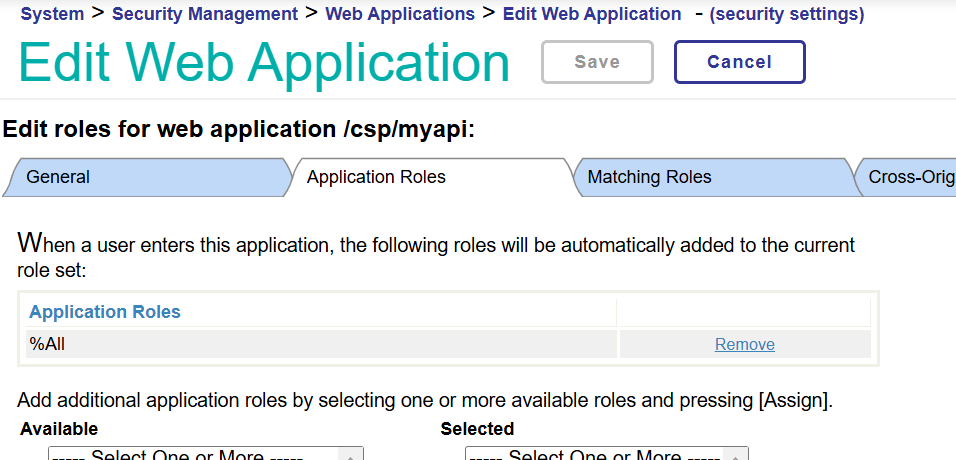
Task: Select the Application Roles tab
Action: (432, 177)
